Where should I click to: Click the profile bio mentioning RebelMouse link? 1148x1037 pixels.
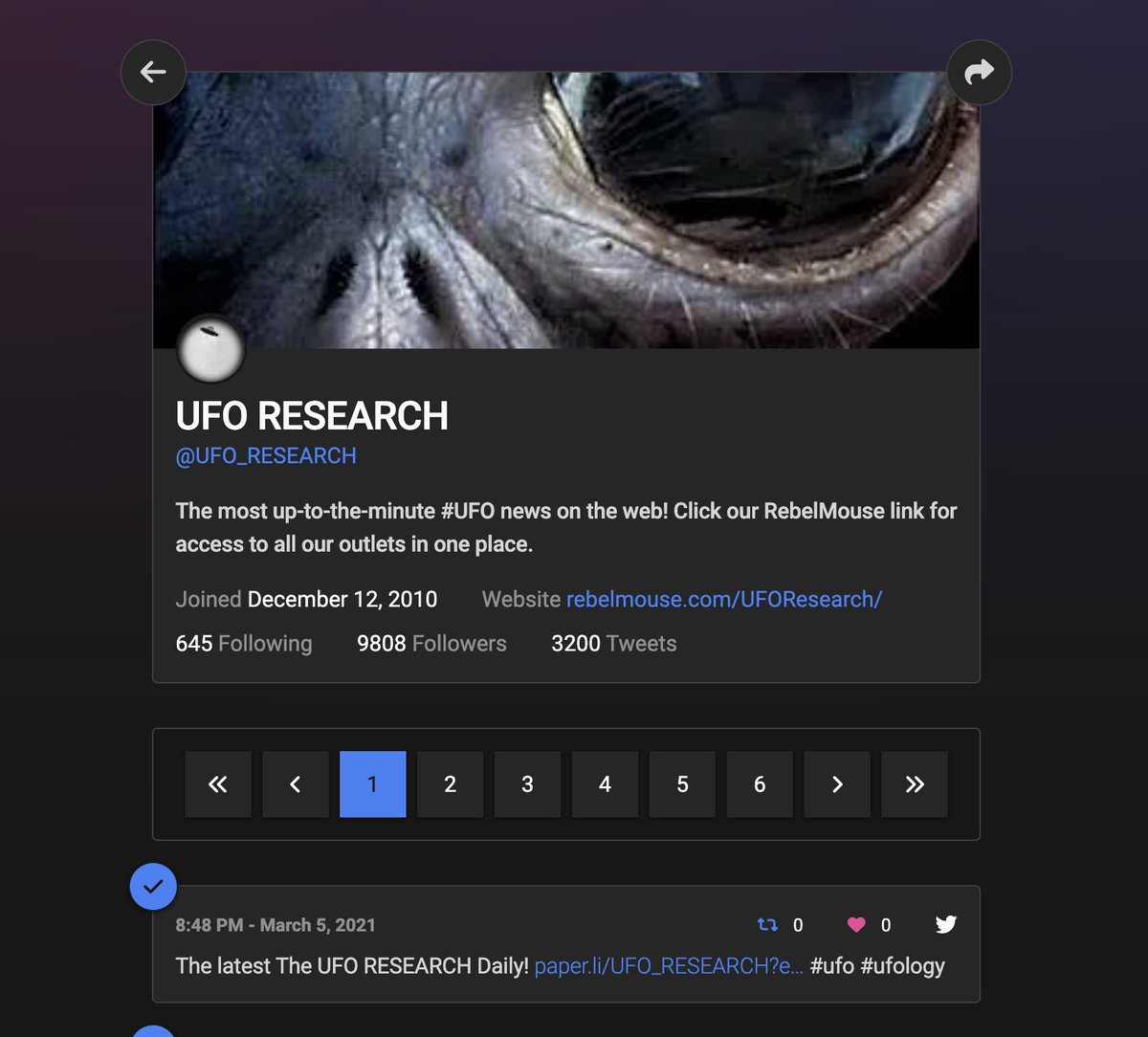(566, 527)
